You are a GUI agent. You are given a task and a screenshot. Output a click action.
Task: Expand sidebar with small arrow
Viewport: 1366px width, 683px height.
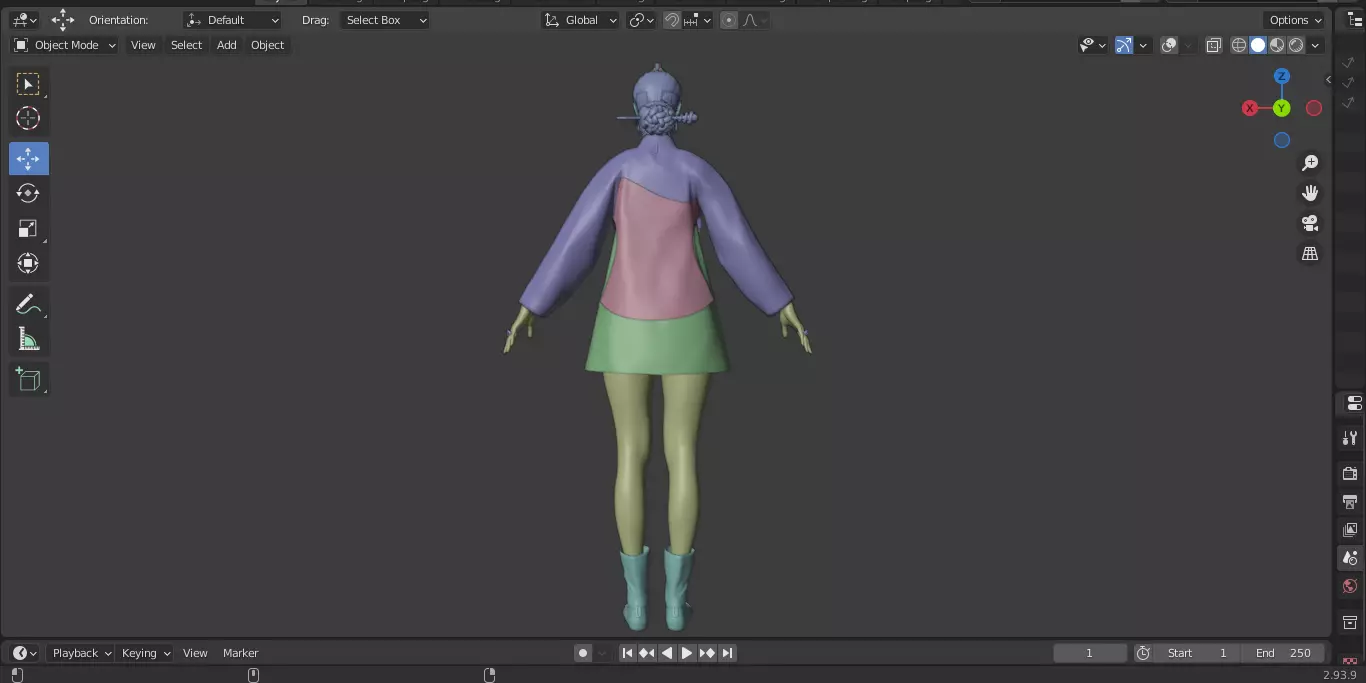point(1328,80)
